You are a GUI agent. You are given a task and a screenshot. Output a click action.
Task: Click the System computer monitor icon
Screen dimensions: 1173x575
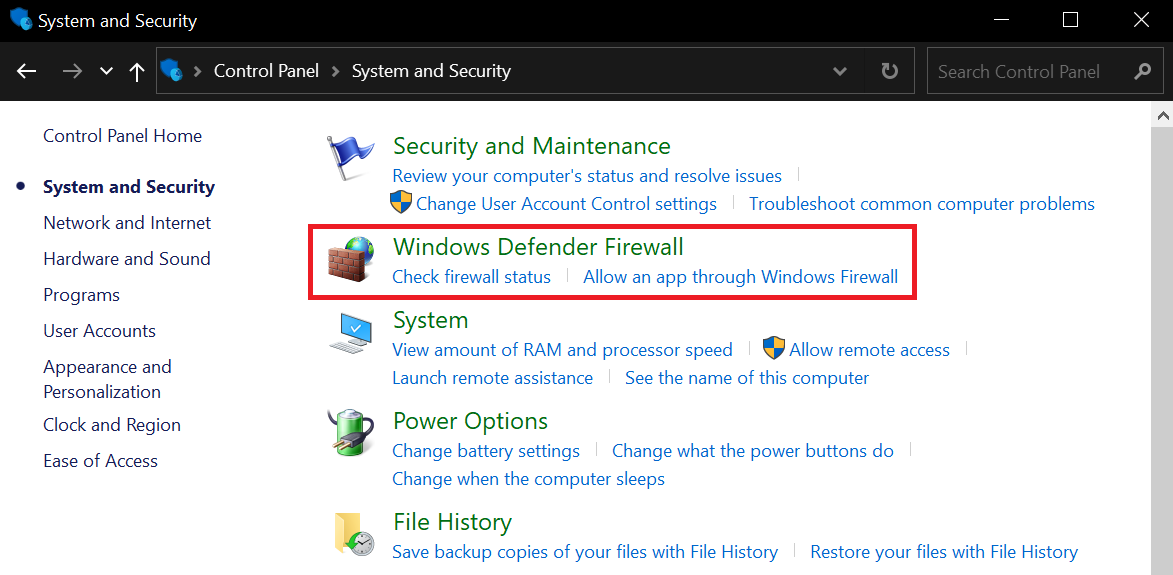350,333
